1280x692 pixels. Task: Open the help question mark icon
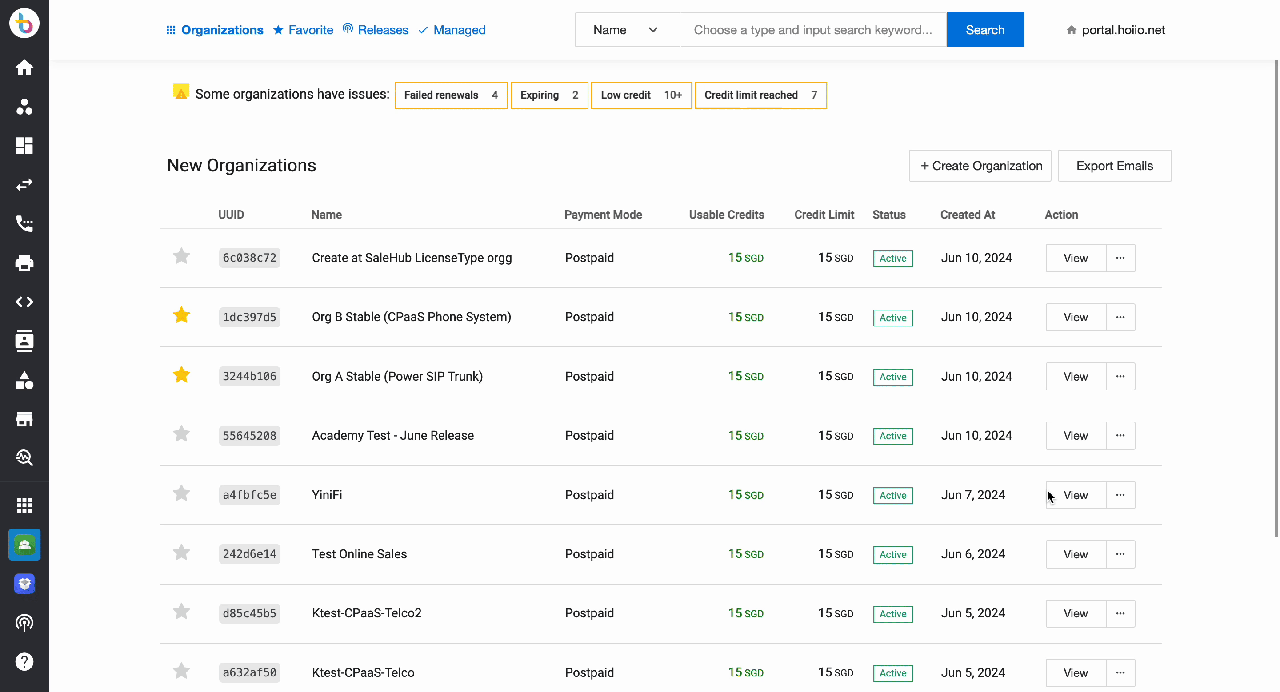coord(24,662)
